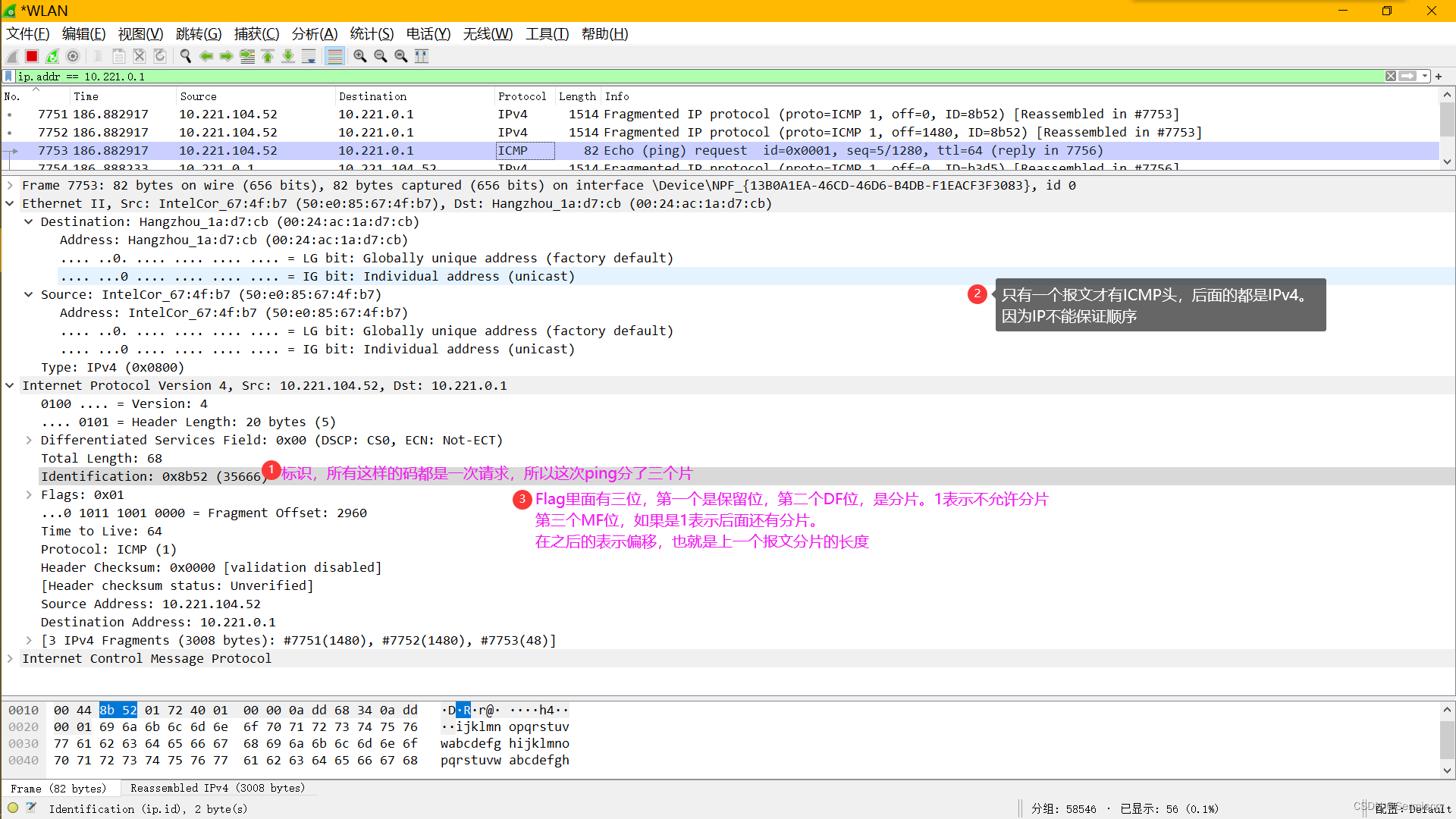Collapse the Ethernet Source subtree
The width and height of the screenshot is (1456, 819).
click(x=29, y=295)
